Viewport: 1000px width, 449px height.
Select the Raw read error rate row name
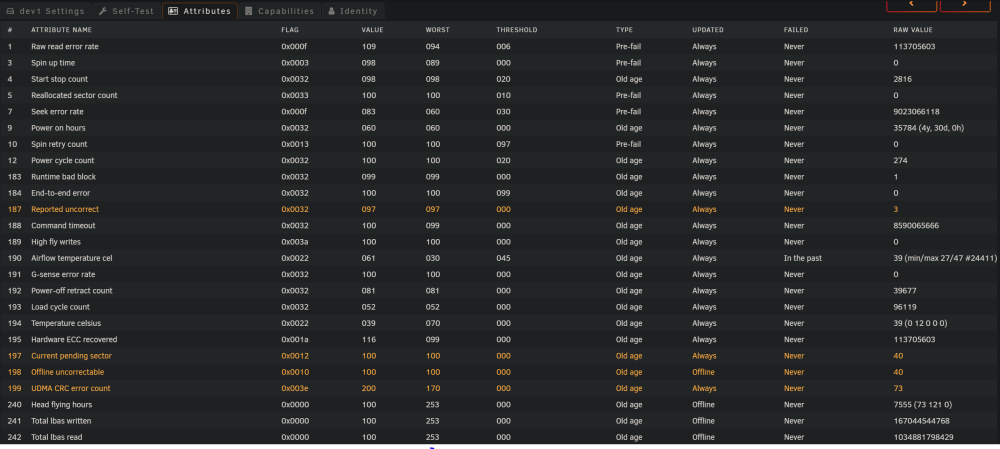point(65,47)
